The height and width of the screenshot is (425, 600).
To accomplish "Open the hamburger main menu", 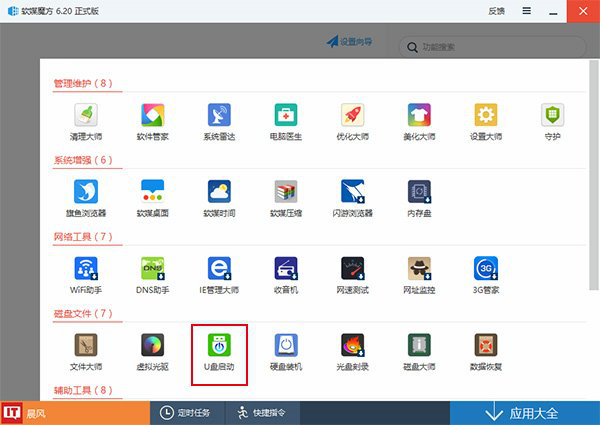I will [x=527, y=11].
